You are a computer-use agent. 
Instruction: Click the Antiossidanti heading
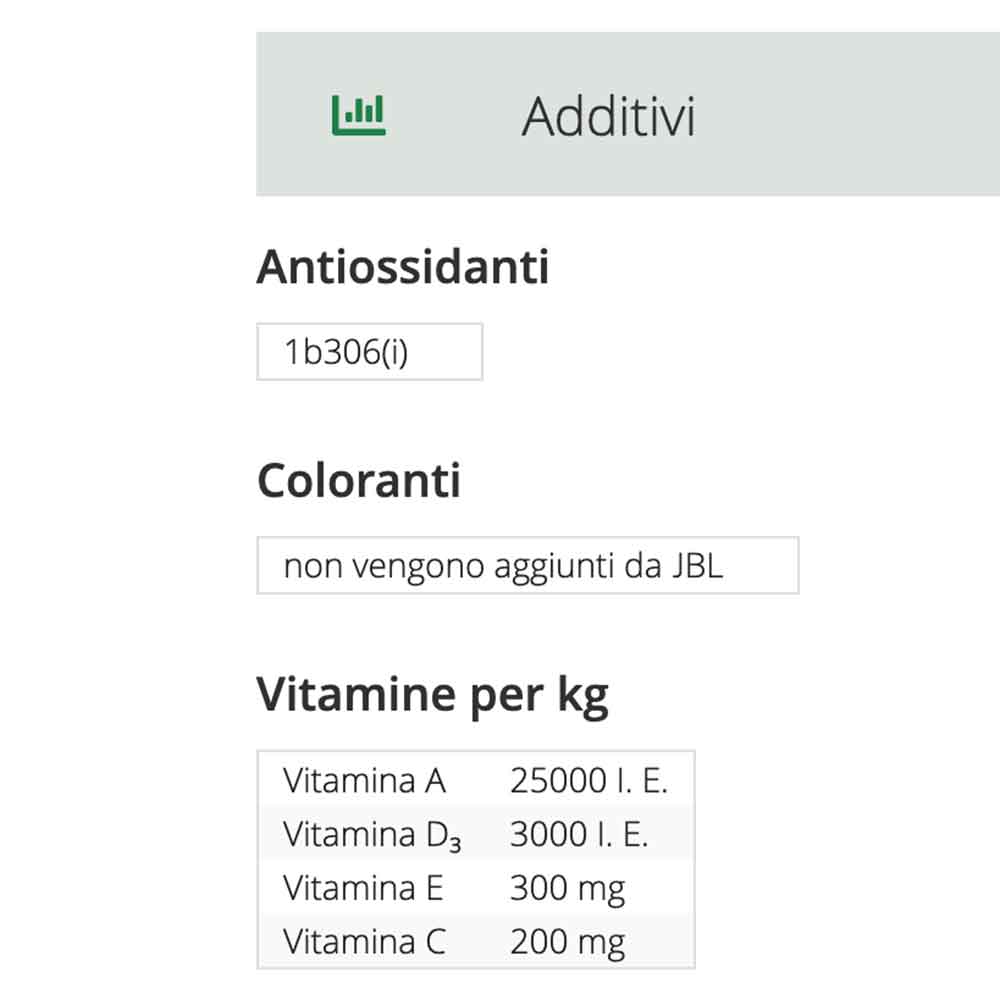[x=402, y=267]
